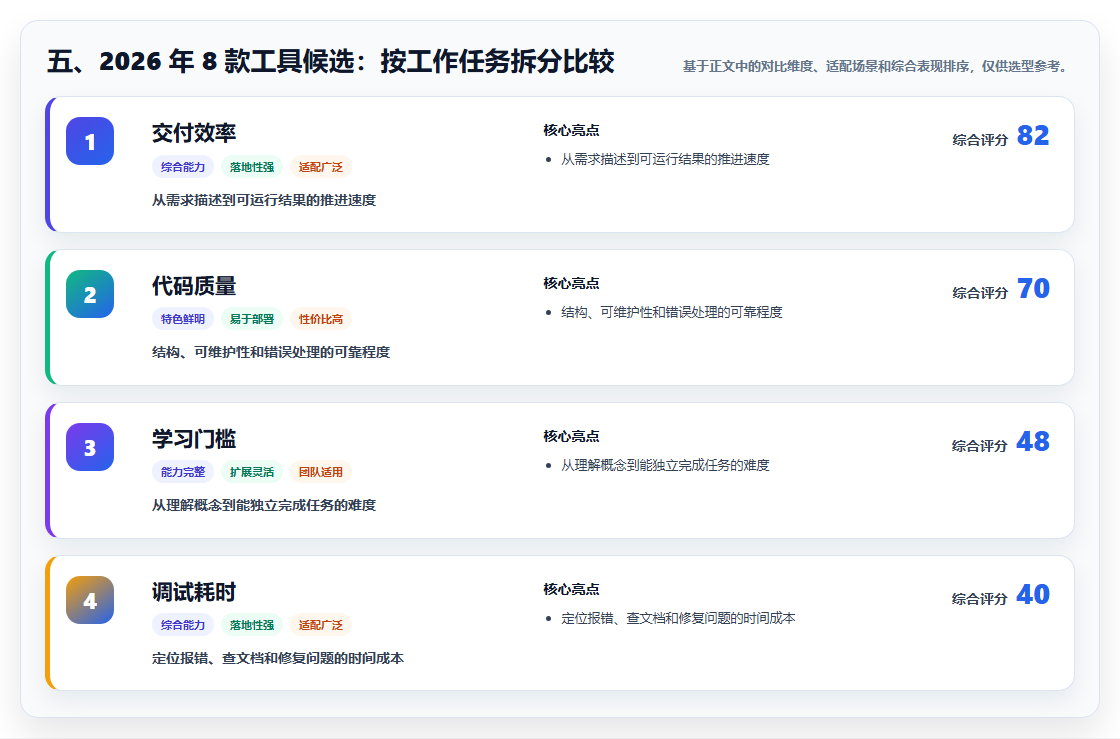Click the rank 3 number badge
The image size is (1120, 739).
click(90, 447)
